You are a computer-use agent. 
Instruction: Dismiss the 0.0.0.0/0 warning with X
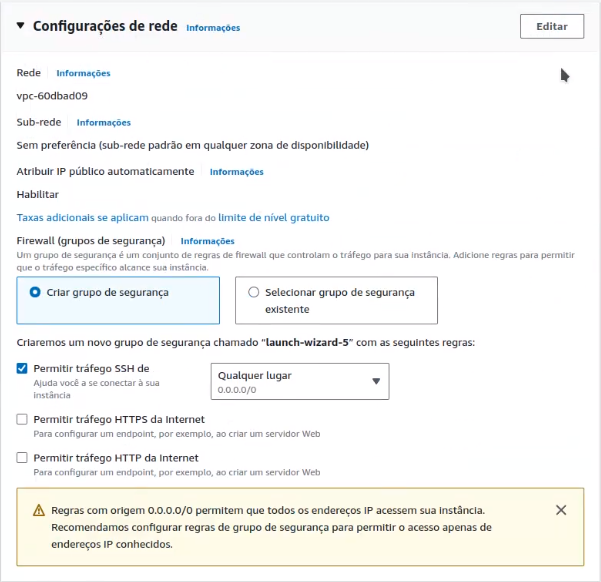click(x=561, y=510)
